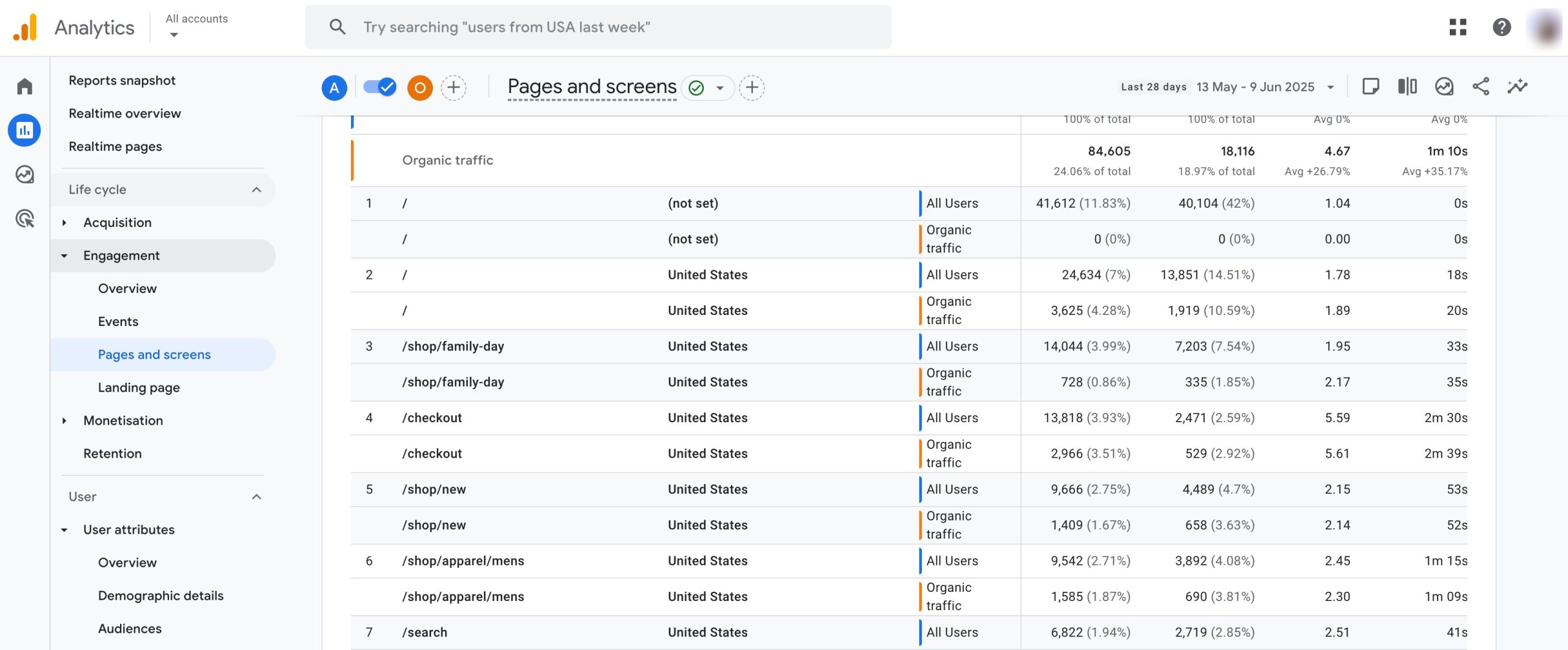Click the search magnifier icon

point(337,27)
